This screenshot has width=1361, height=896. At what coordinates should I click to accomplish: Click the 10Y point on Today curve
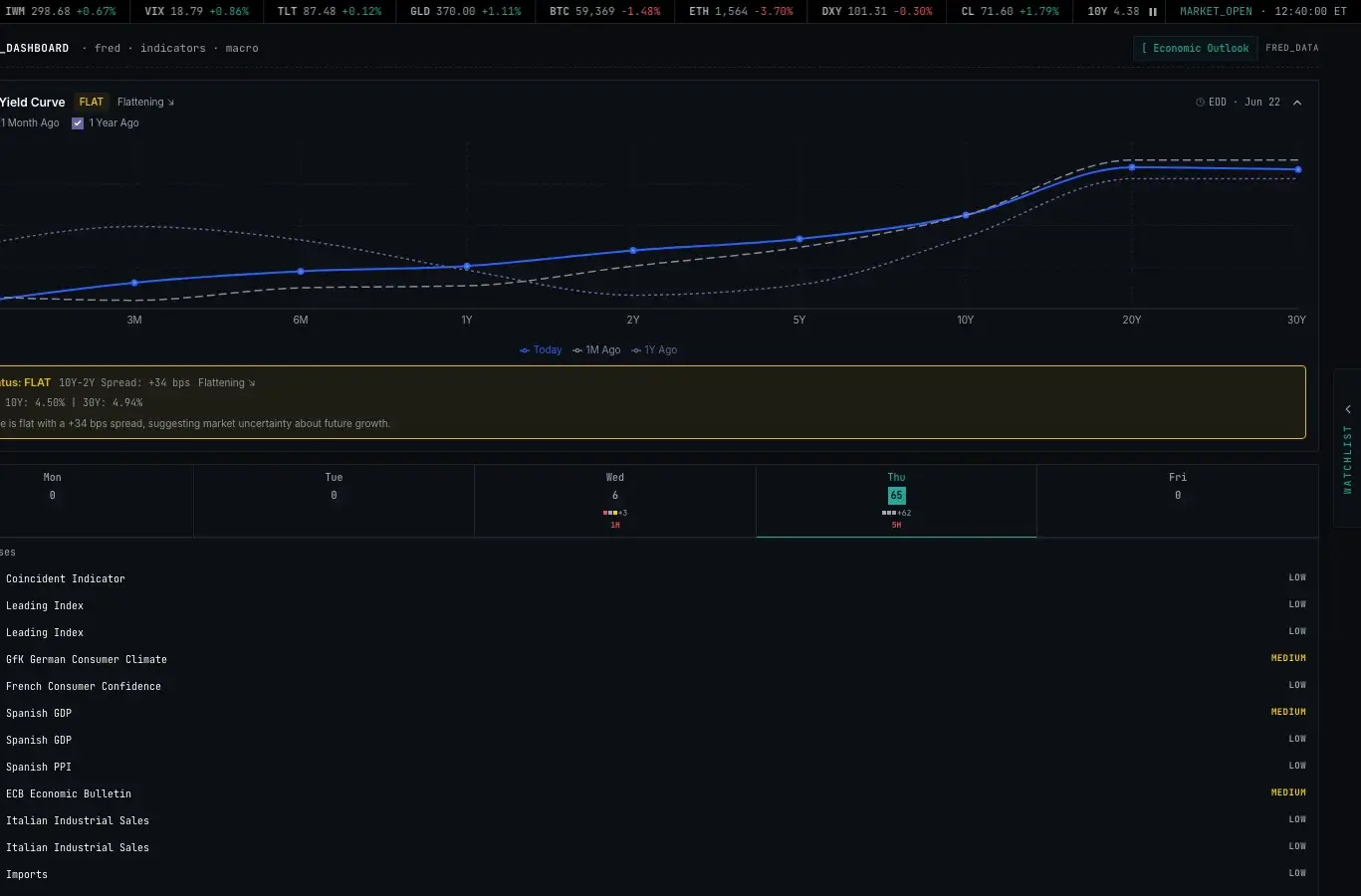pos(966,215)
